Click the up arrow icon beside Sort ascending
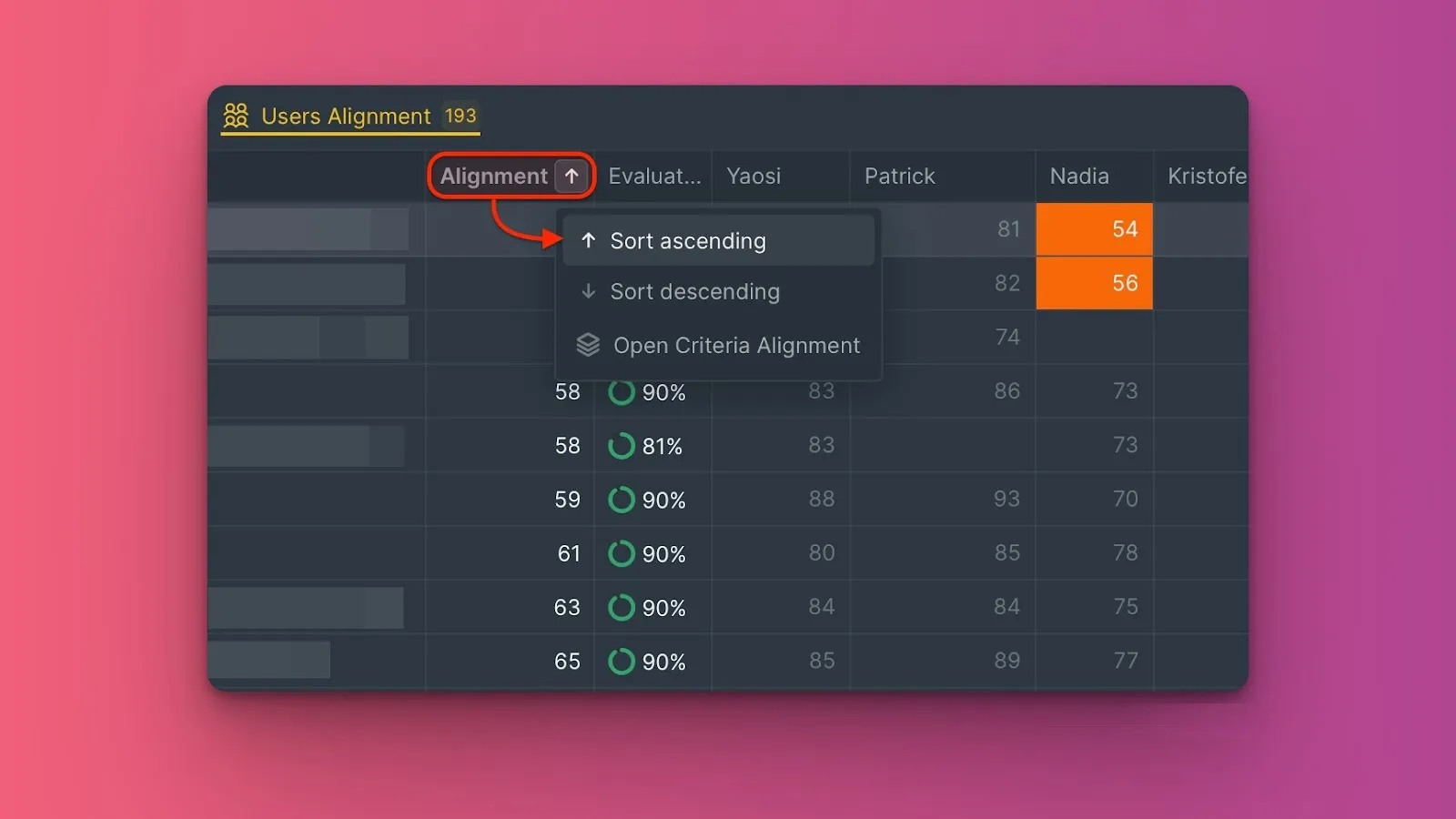1456x819 pixels. pos(589,240)
